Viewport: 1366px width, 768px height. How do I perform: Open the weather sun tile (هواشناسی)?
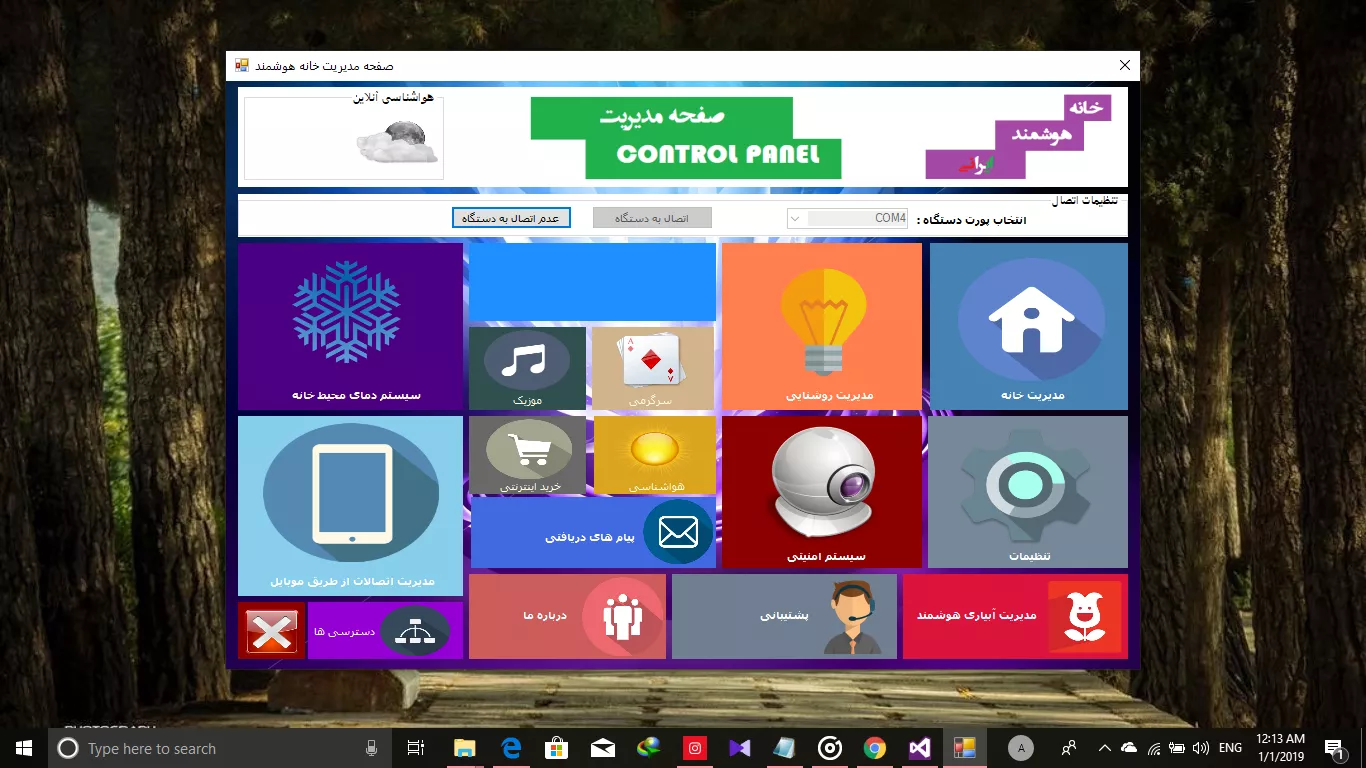pos(655,456)
